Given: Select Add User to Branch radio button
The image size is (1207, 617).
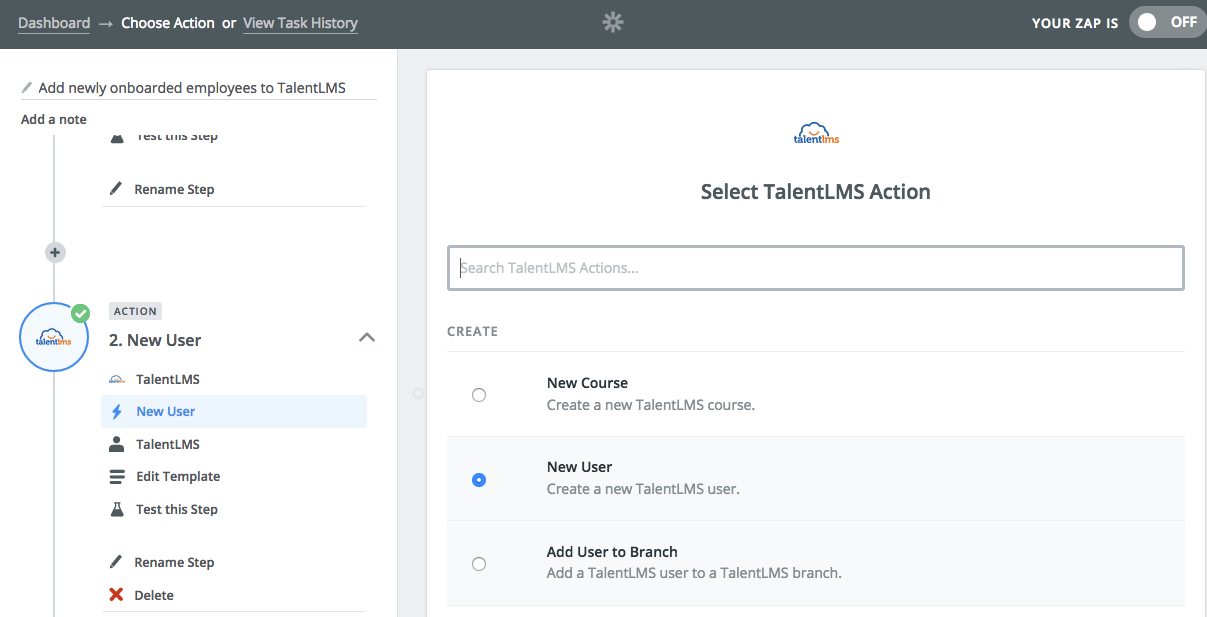Looking at the screenshot, I should coord(479,564).
